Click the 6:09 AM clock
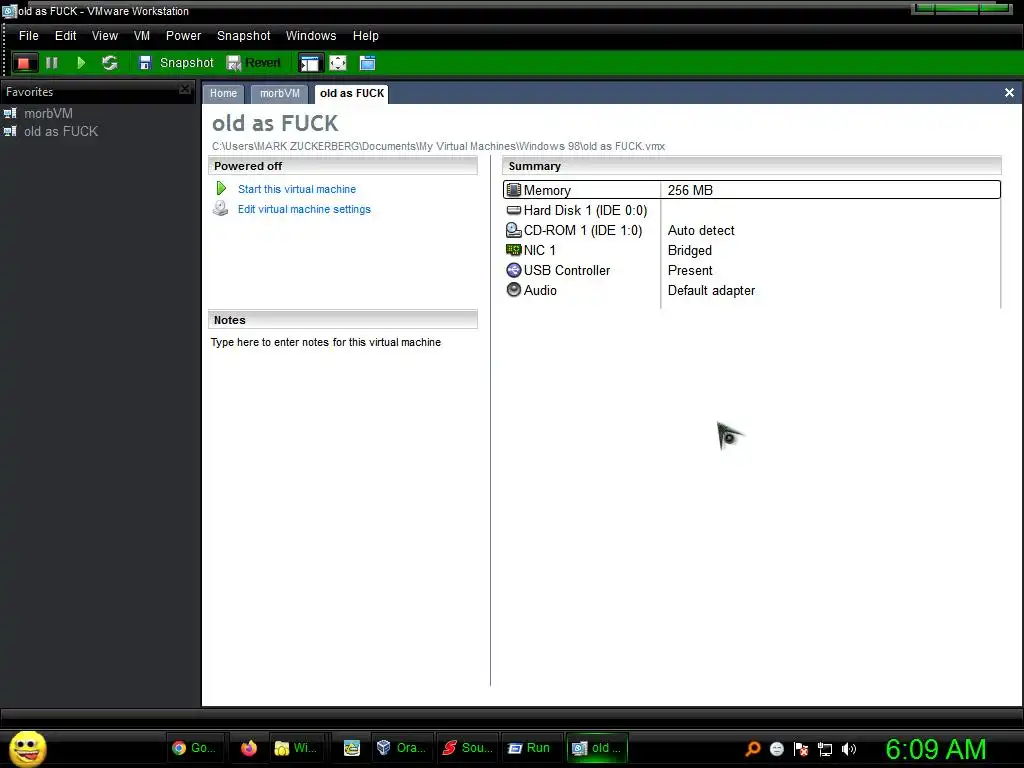Viewport: 1024px width, 768px height. [x=936, y=749]
